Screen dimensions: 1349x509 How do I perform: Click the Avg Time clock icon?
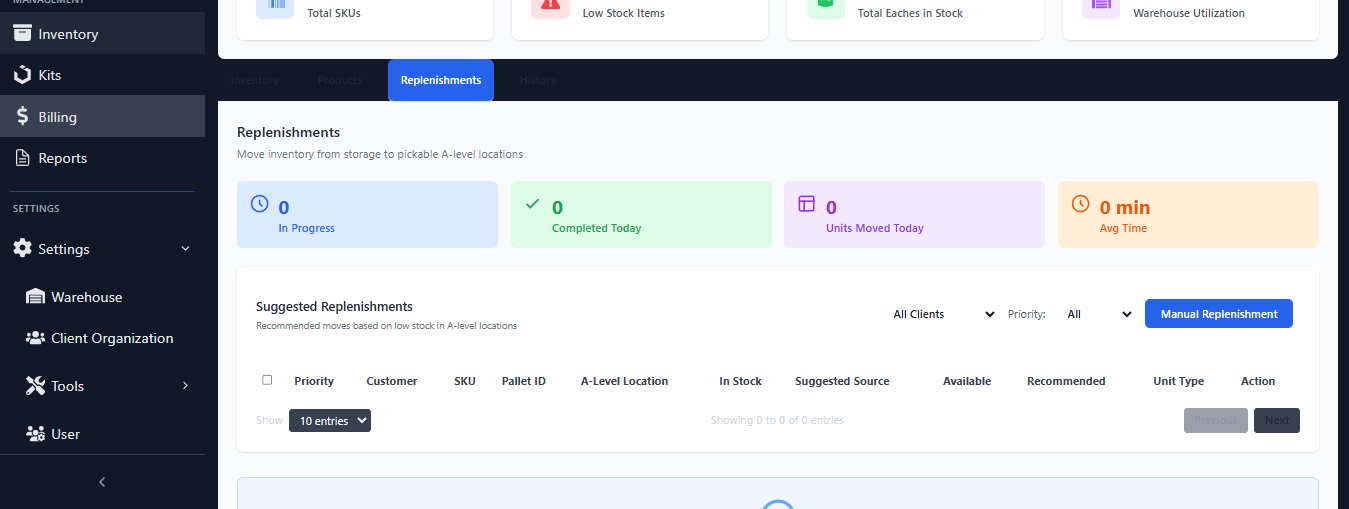1080,203
